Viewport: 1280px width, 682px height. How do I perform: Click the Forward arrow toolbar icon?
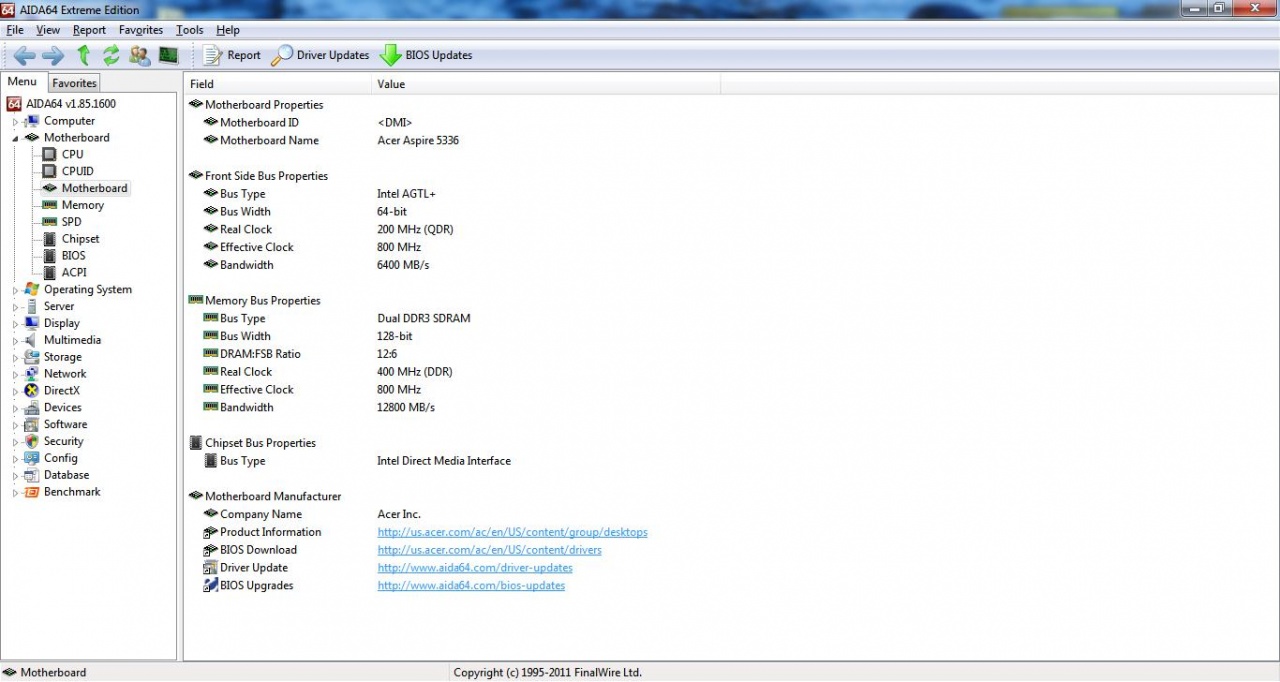53,55
